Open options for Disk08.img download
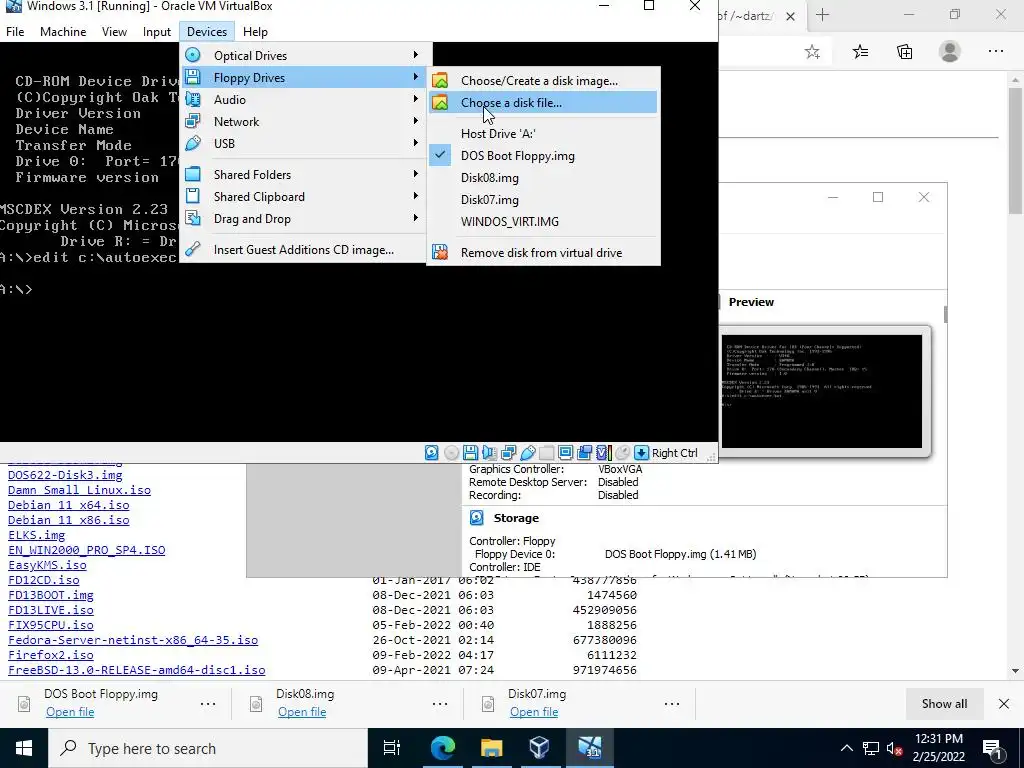The width and height of the screenshot is (1024, 768). coord(440,703)
